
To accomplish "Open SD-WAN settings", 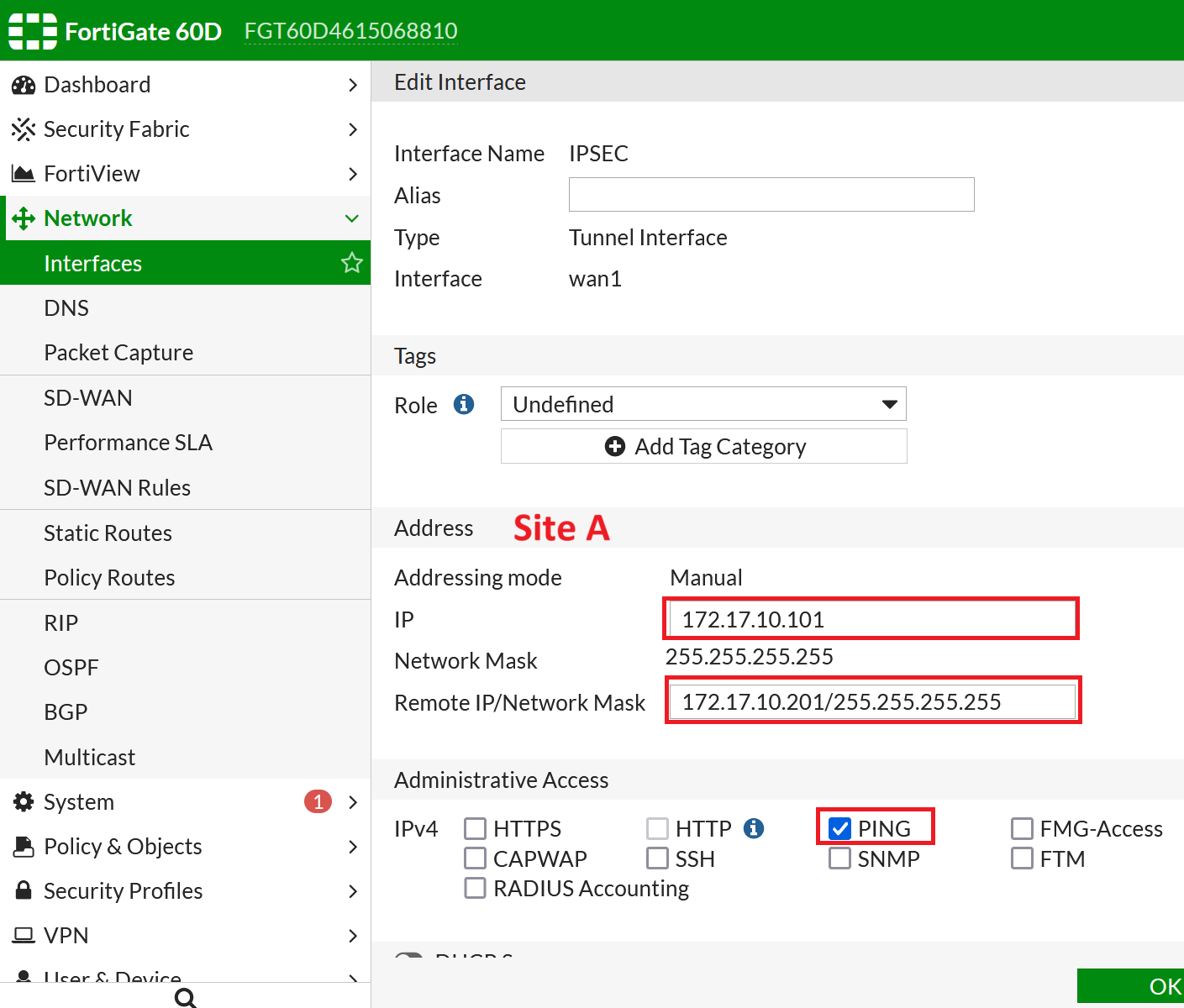I will pyautogui.click(x=185, y=397).
